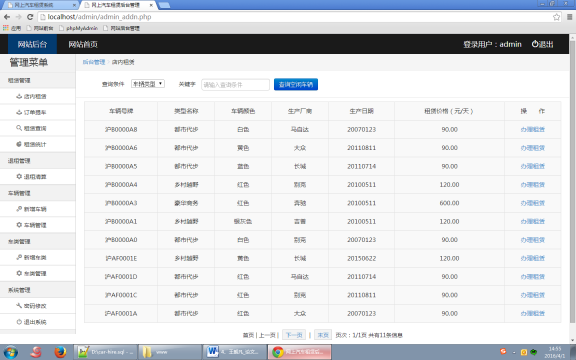Click the 订单提车 sidebar icon
Viewport: 576px width, 360px height.
tap(19, 112)
